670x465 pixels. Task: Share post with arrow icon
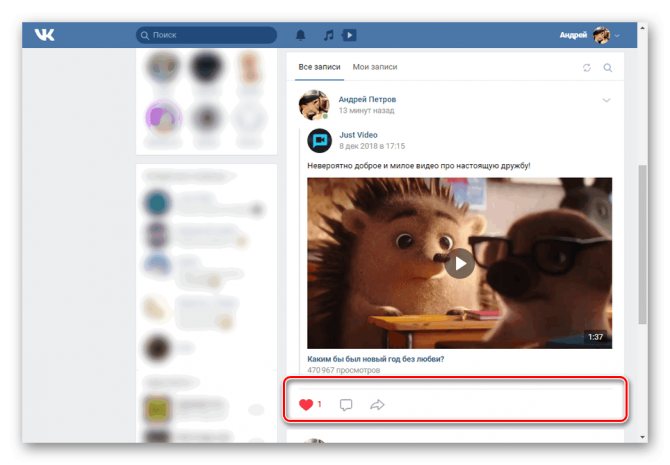click(377, 404)
